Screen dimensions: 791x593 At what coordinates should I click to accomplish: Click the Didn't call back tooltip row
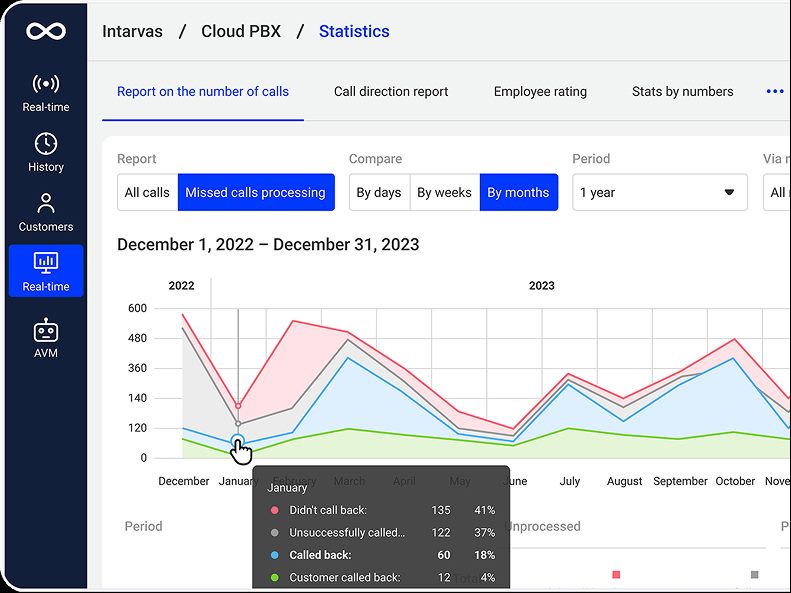pos(381,510)
